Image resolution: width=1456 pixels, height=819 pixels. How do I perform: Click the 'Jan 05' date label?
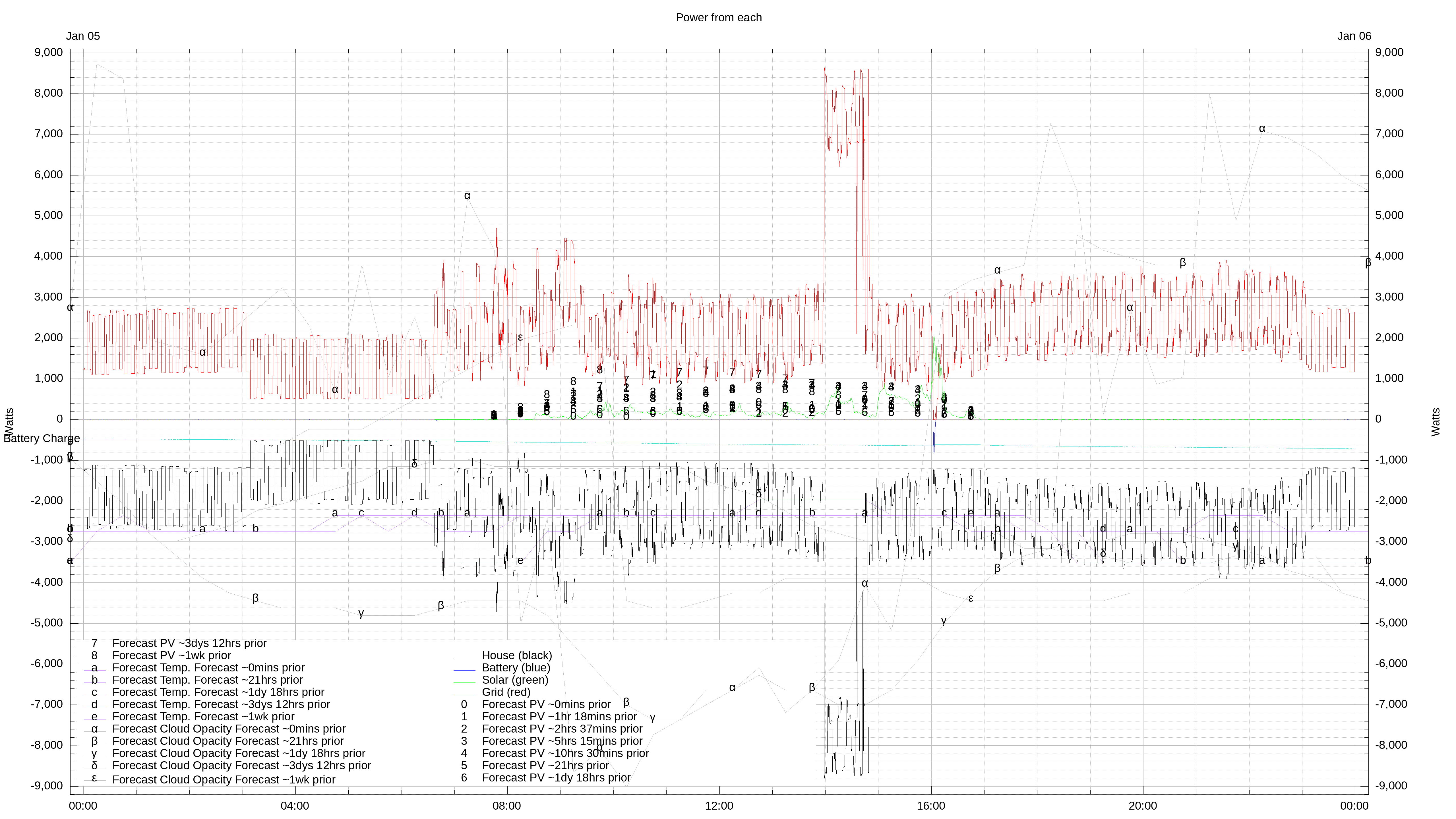(83, 36)
